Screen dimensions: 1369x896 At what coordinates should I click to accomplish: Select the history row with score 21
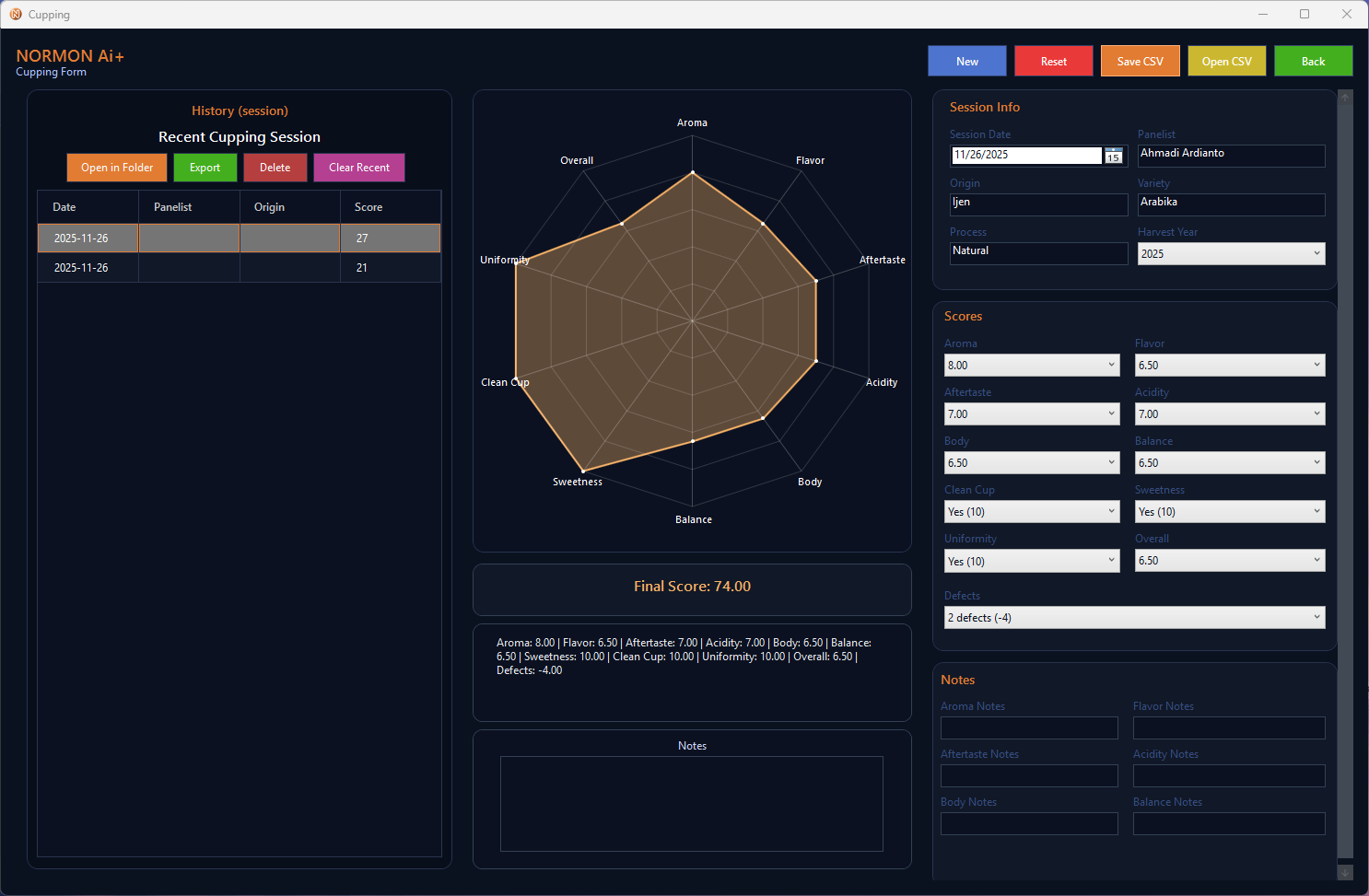(x=239, y=268)
